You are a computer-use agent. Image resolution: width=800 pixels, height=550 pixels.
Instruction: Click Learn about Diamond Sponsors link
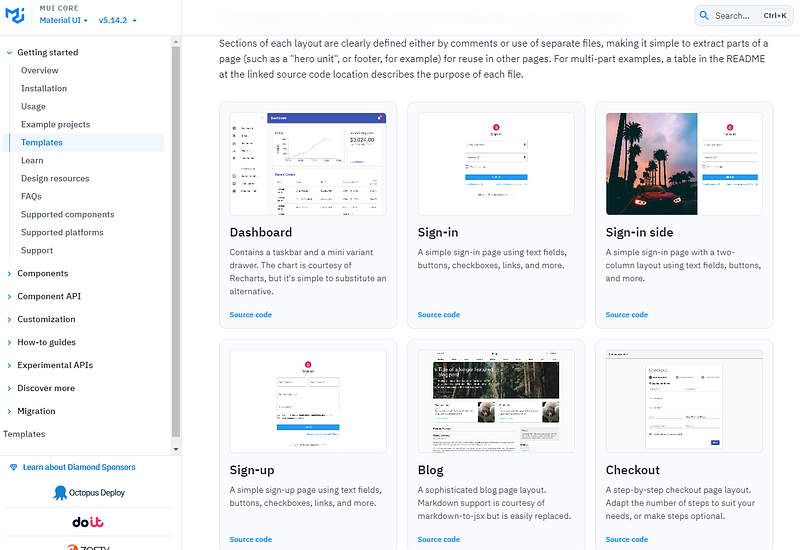(79, 467)
